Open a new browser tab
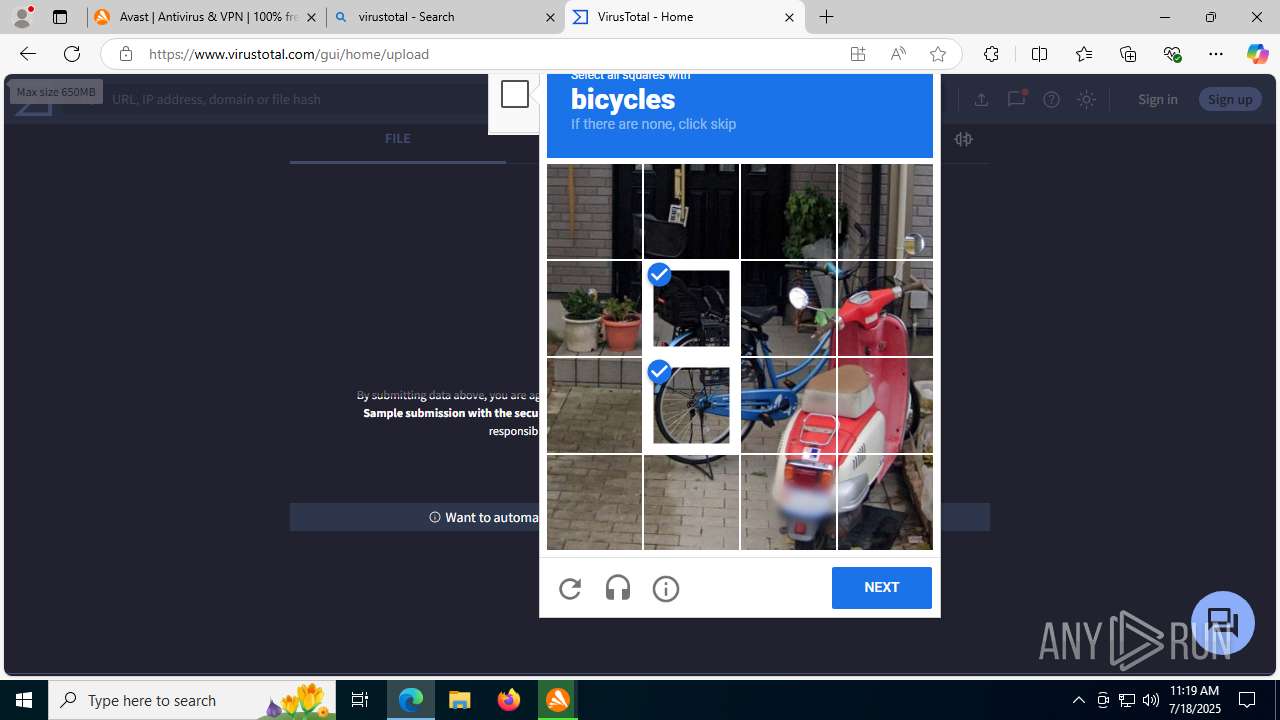Image resolution: width=1280 pixels, height=720 pixels. pyautogui.click(x=827, y=17)
